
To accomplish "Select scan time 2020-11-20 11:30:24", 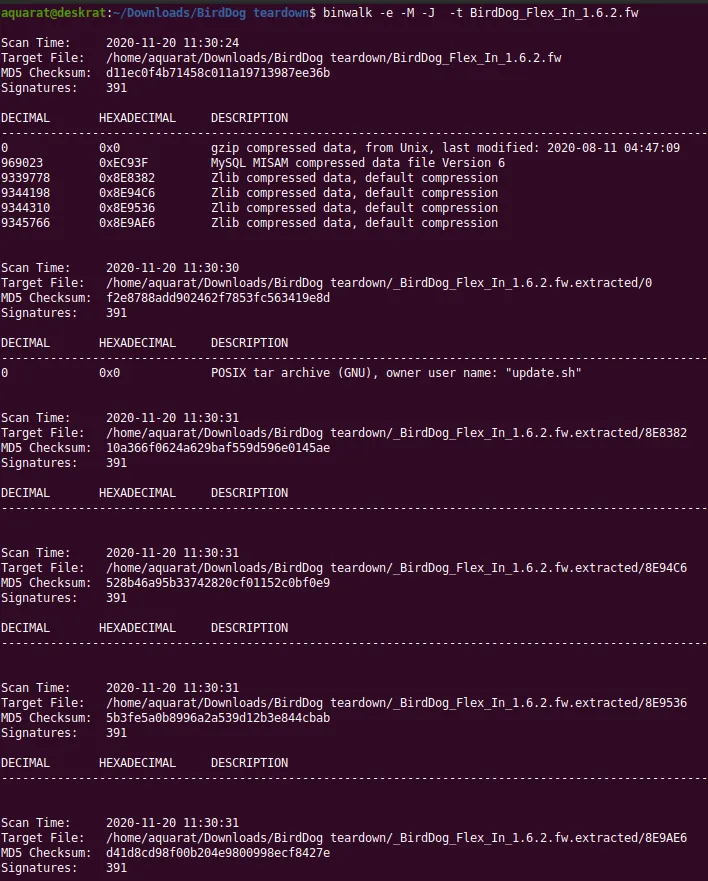I will pos(173,43).
